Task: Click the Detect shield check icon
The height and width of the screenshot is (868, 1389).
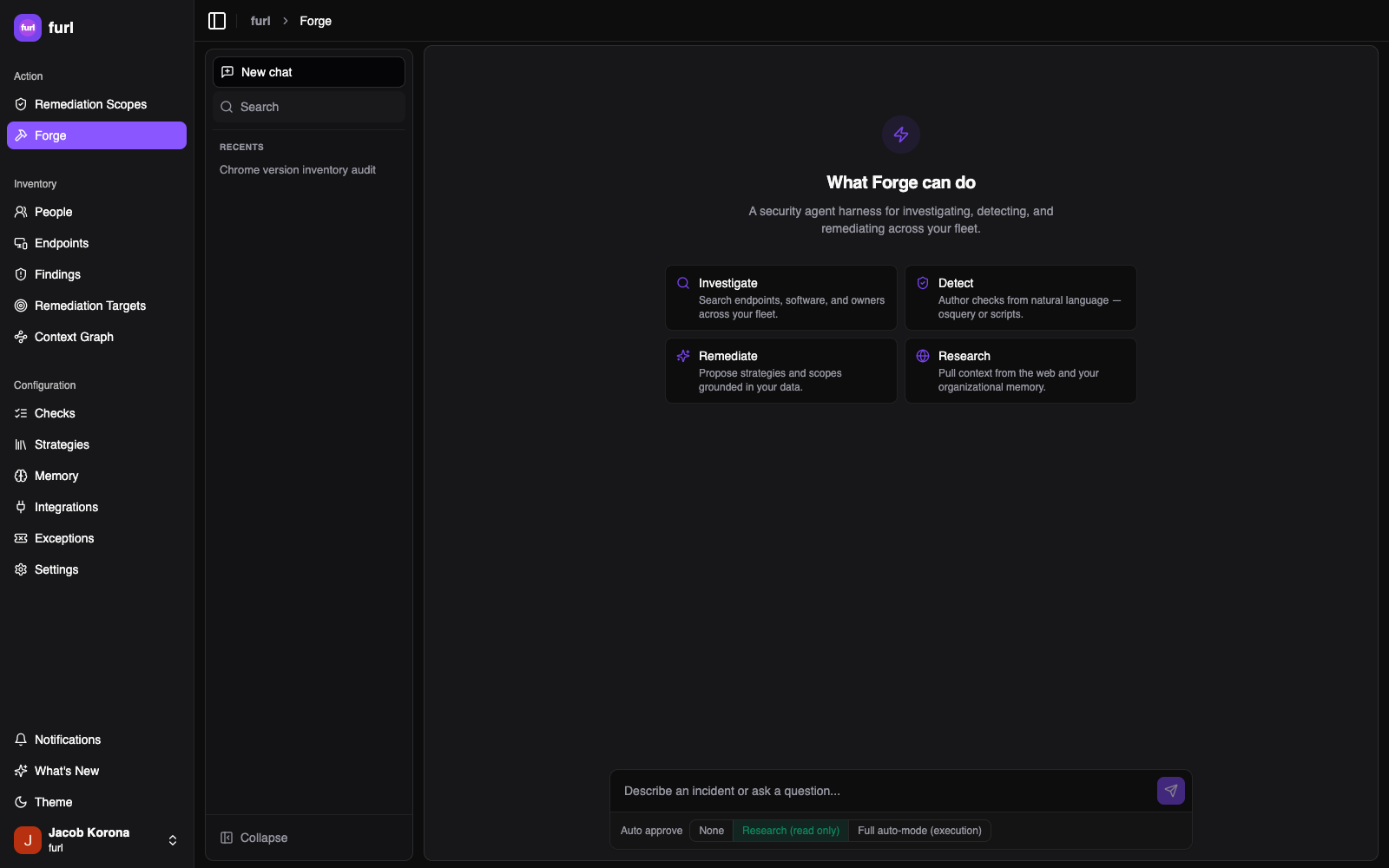Action: click(923, 283)
